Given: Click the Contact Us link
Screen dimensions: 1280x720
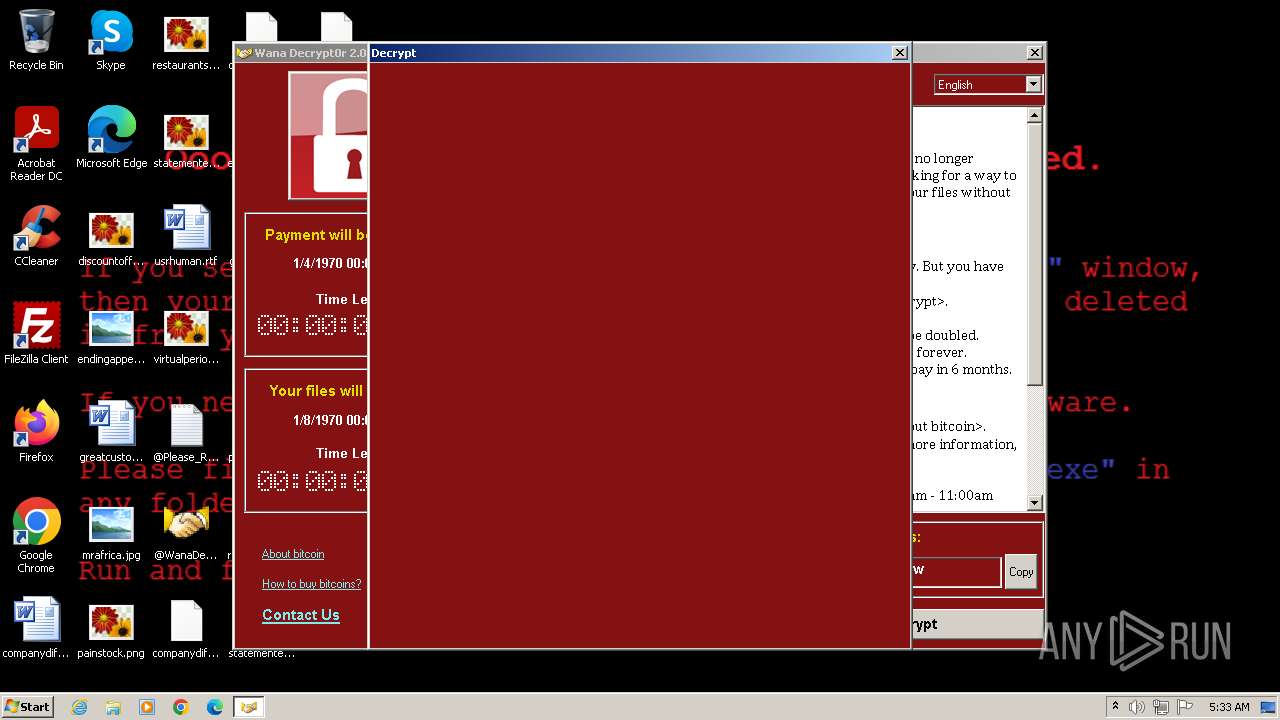Looking at the screenshot, I should pos(301,615).
